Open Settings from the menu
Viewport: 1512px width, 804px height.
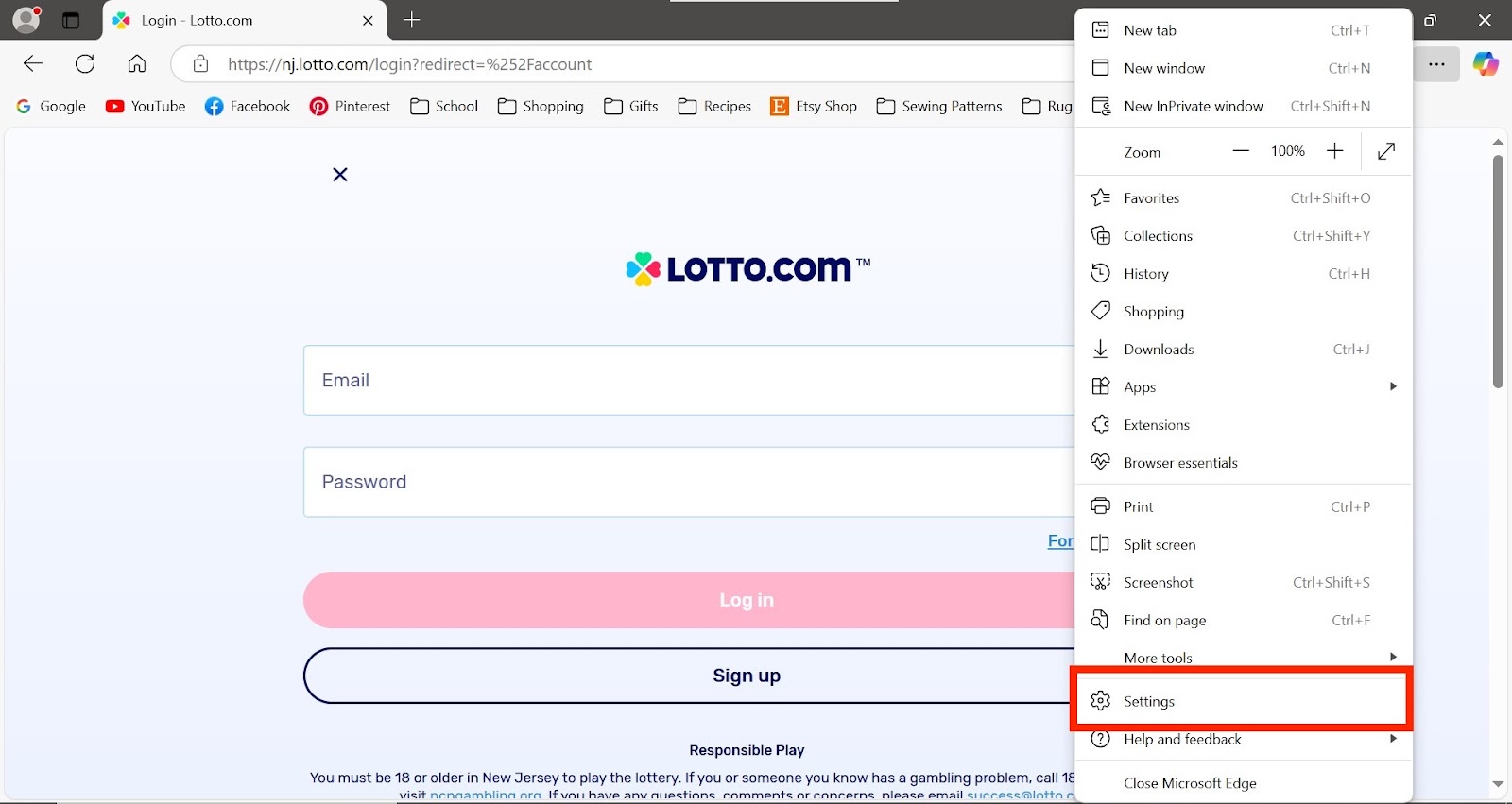tap(1244, 701)
